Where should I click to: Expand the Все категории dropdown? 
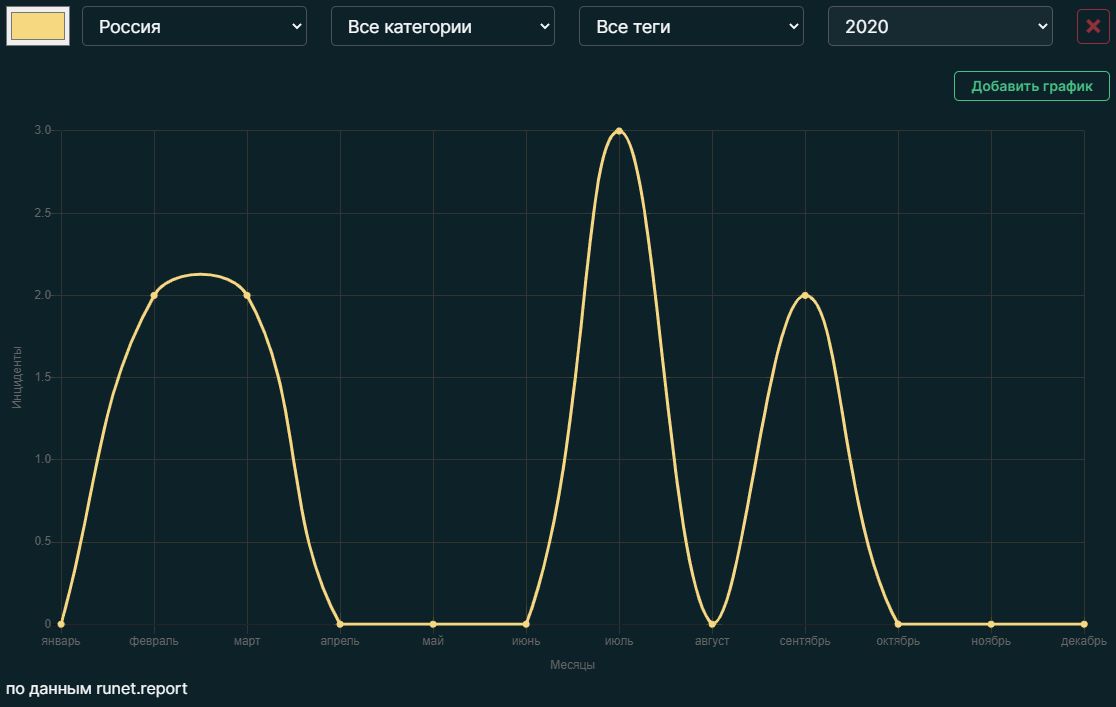pos(442,27)
